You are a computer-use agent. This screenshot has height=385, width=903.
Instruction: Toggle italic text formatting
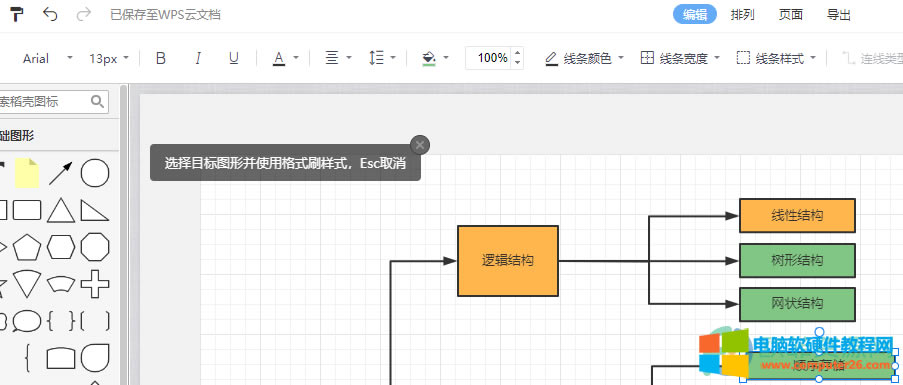[198, 58]
